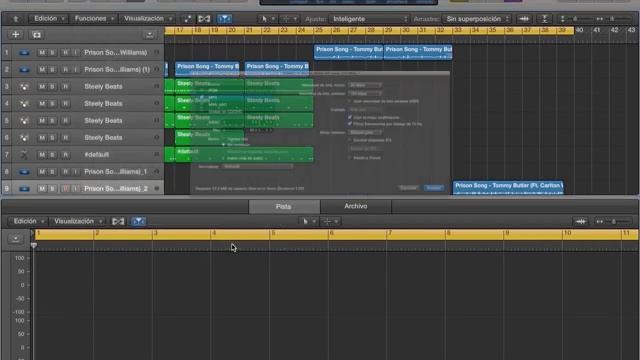Image resolution: width=640 pixels, height=360 pixels.
Task: Record-enable track 5 Steely Beats
Action: coord(65,121)
